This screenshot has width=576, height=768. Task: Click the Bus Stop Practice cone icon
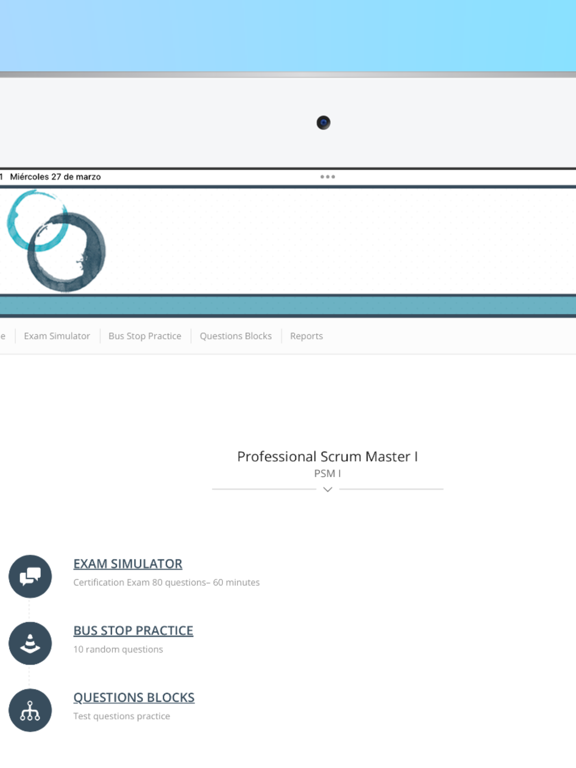coord(30,643)
